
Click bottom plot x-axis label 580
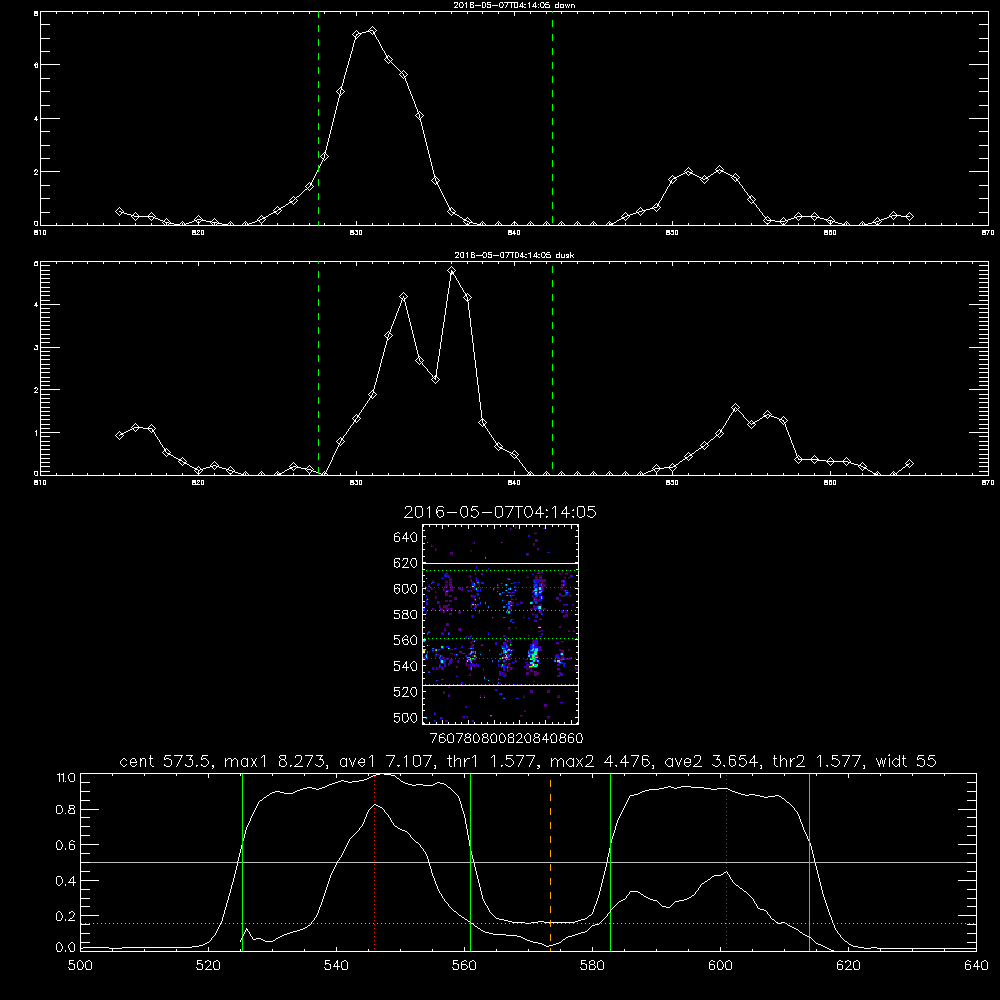592,966
